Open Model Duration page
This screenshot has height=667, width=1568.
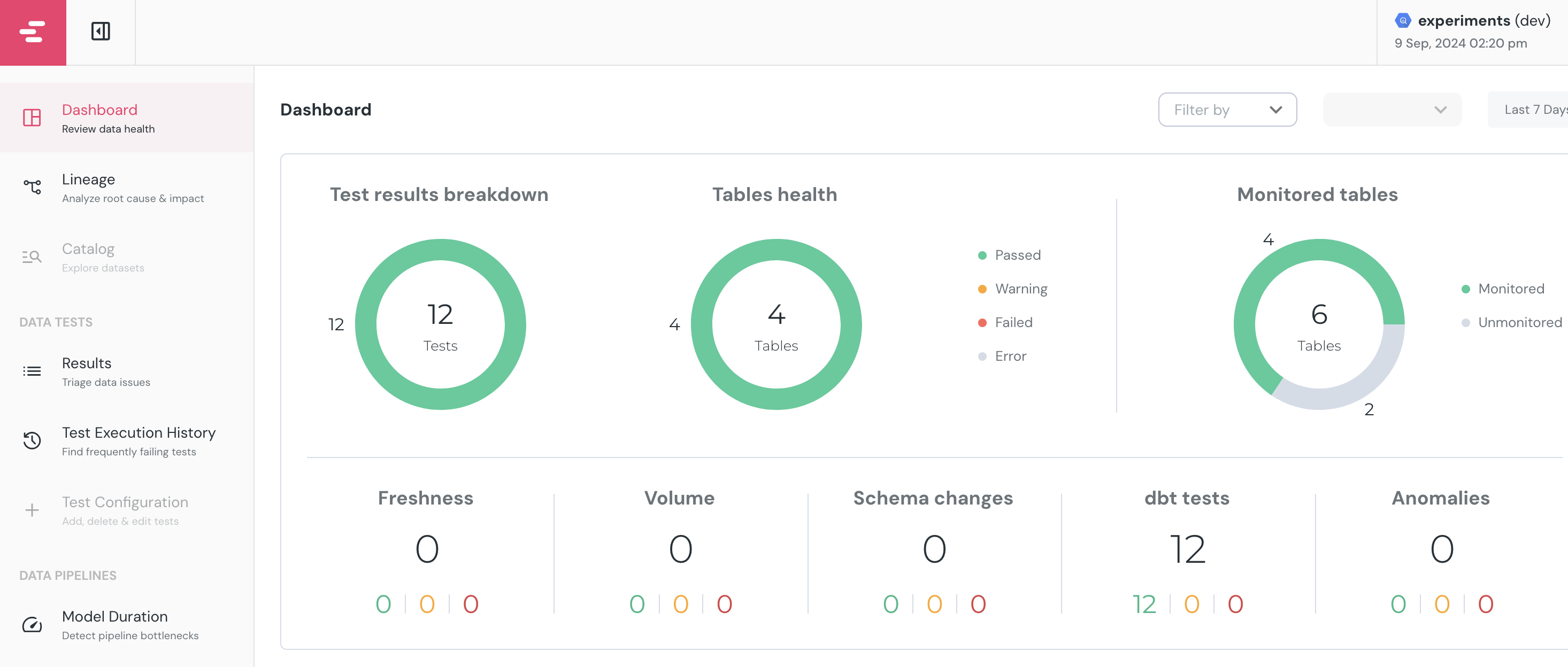[x=127, y=624]
